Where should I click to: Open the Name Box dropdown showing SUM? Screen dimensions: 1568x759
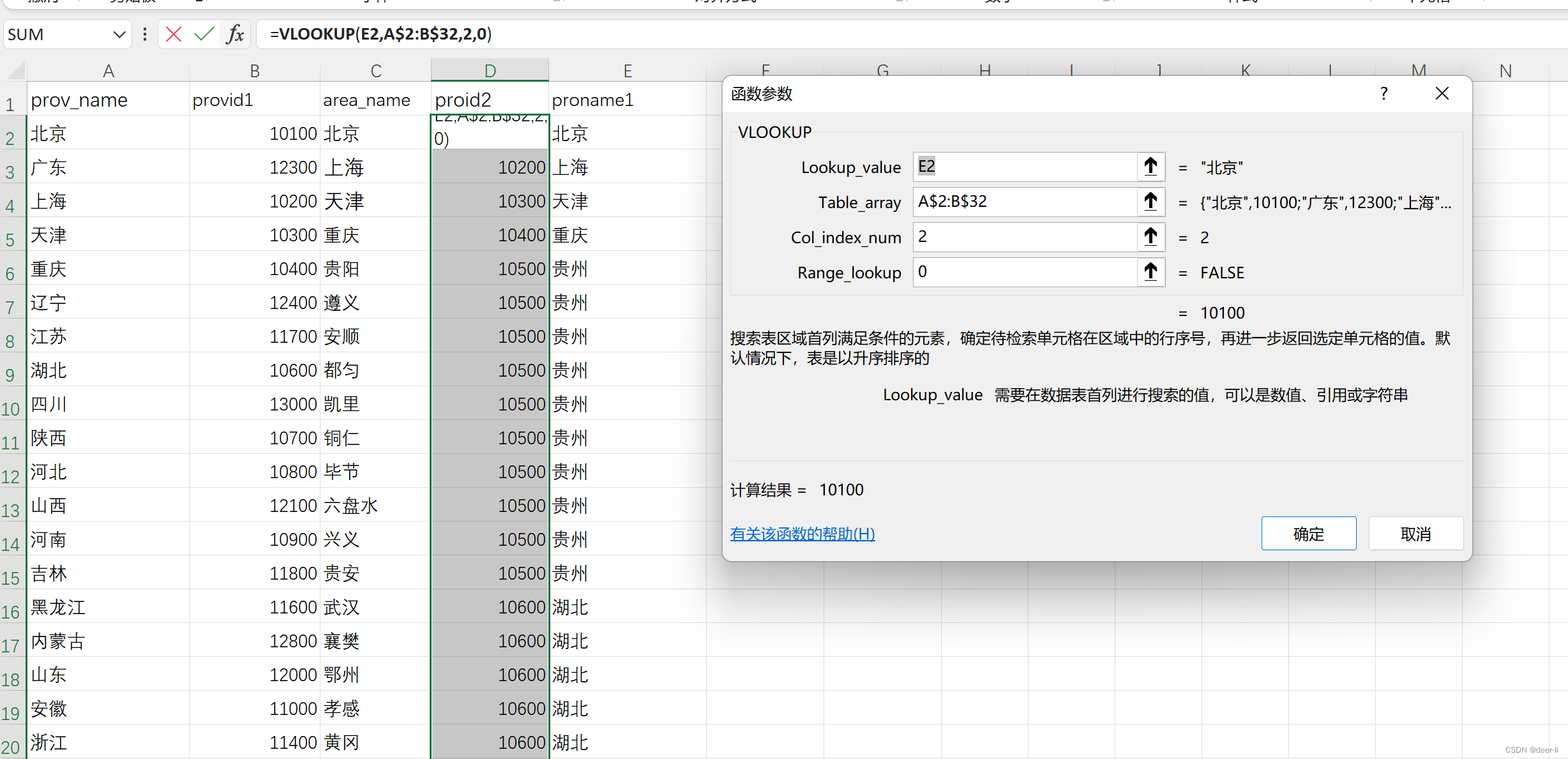(x=119, y=34)
